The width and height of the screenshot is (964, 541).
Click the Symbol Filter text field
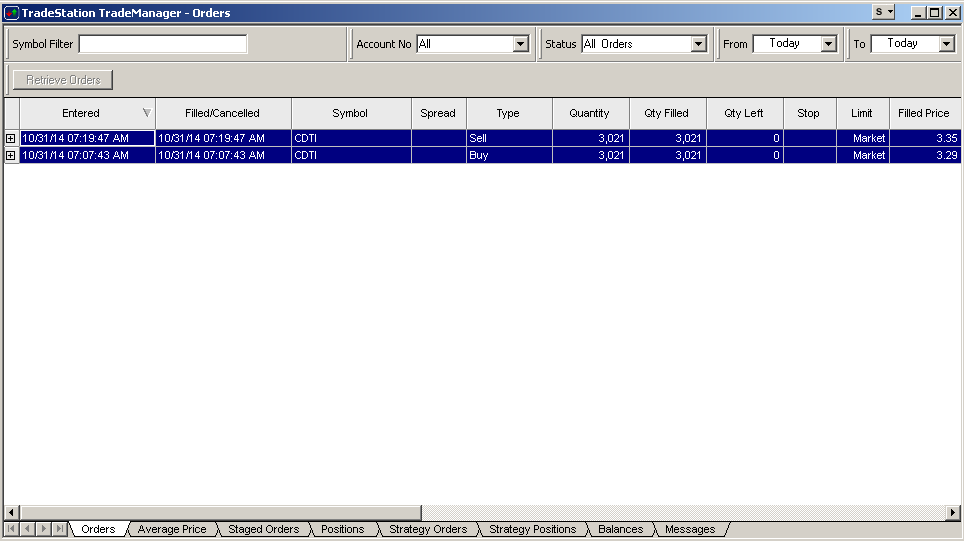162,44
